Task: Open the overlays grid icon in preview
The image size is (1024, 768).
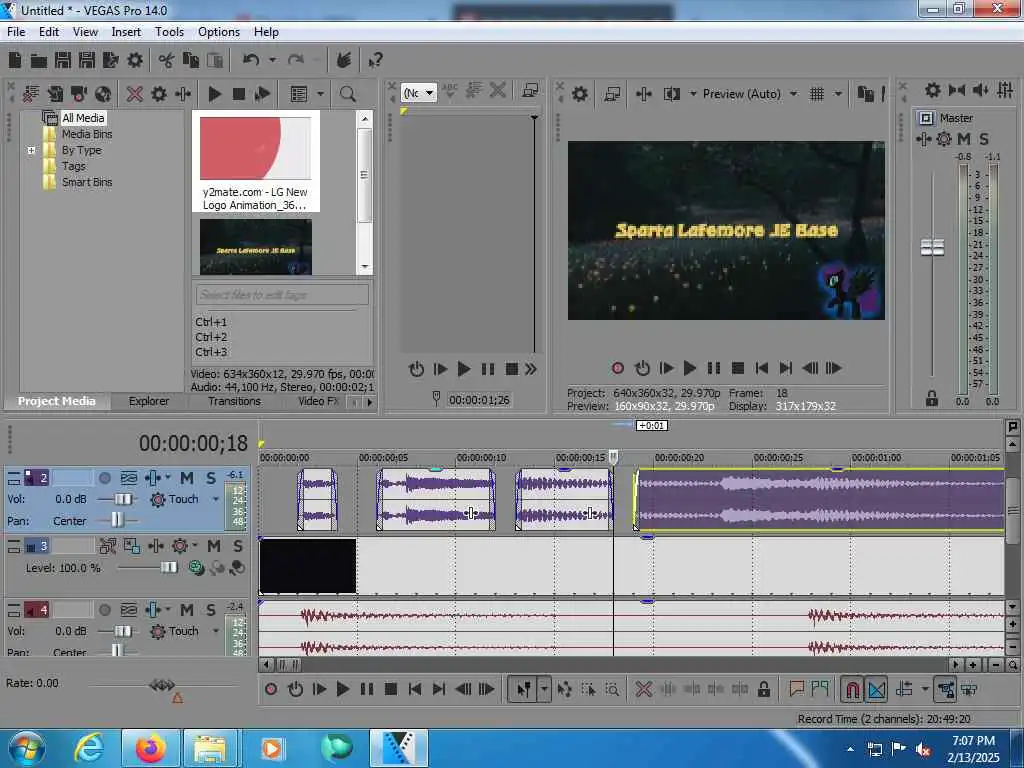Action: [x=816, y=94]
